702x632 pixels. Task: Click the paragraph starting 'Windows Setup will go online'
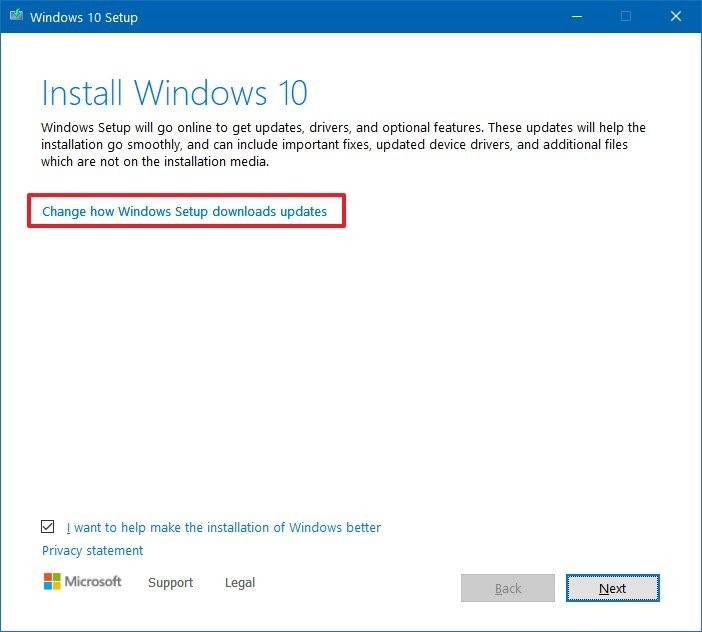(x=343, y=145)
